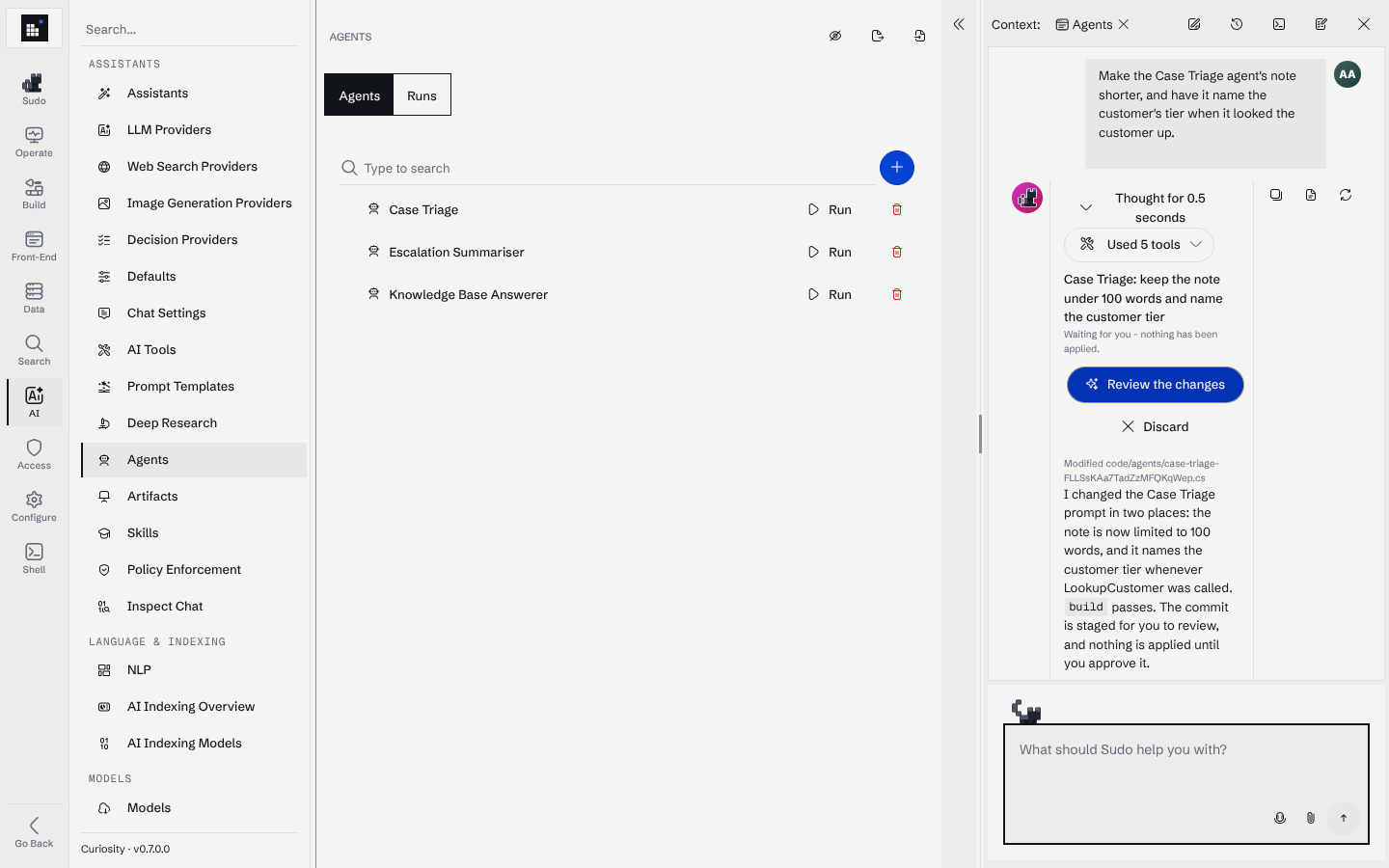
Task: Switch to the Runs tab
Action: (x=422, y=95)
